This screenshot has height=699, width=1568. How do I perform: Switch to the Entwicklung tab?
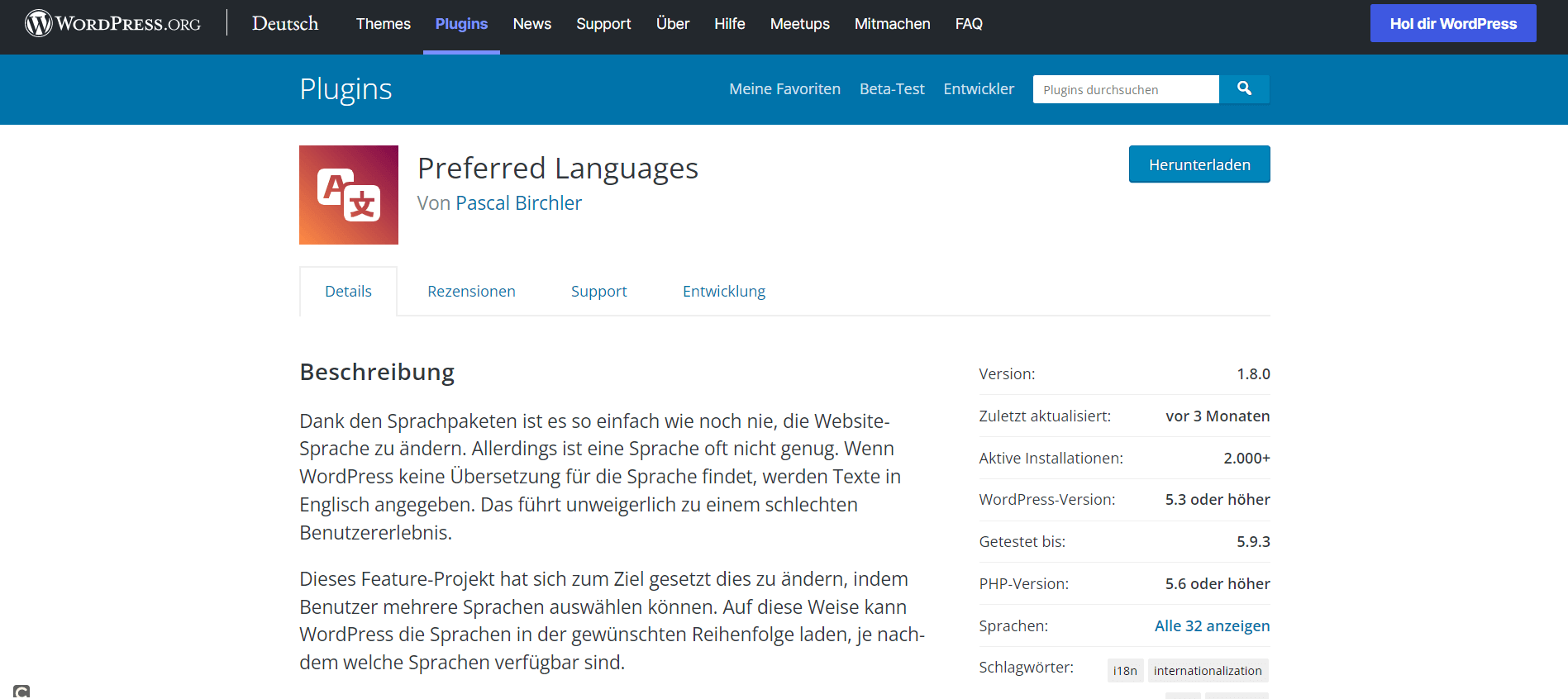724,291
